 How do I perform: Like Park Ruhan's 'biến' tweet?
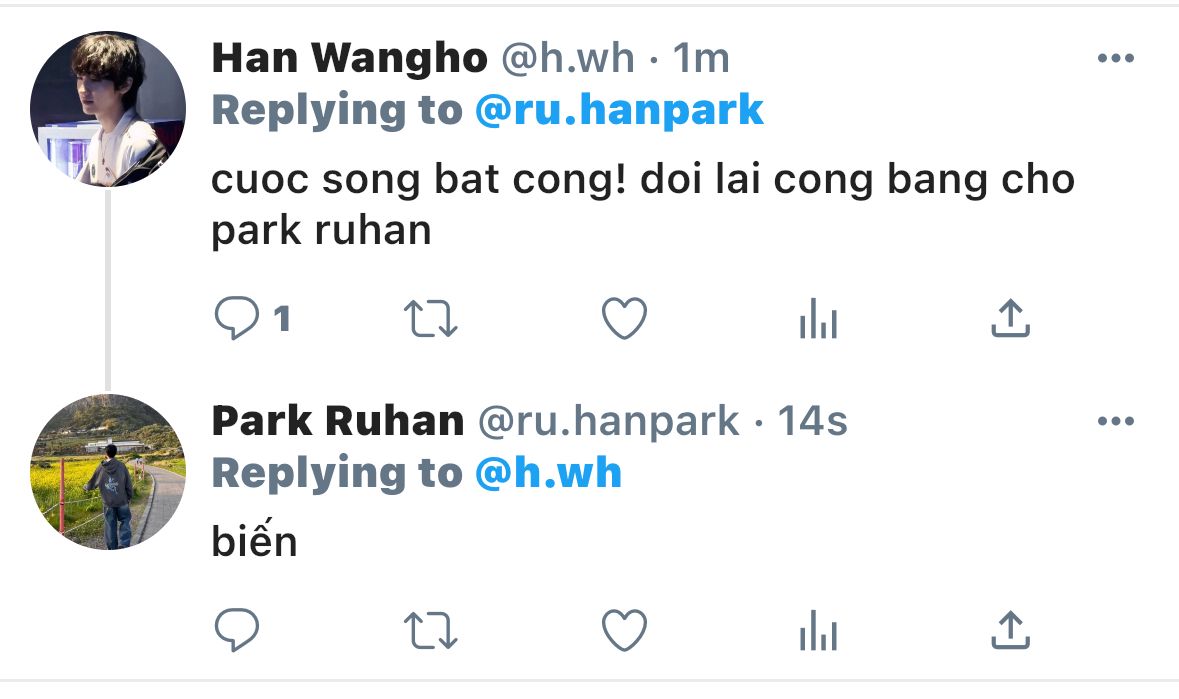coord(624,630)
